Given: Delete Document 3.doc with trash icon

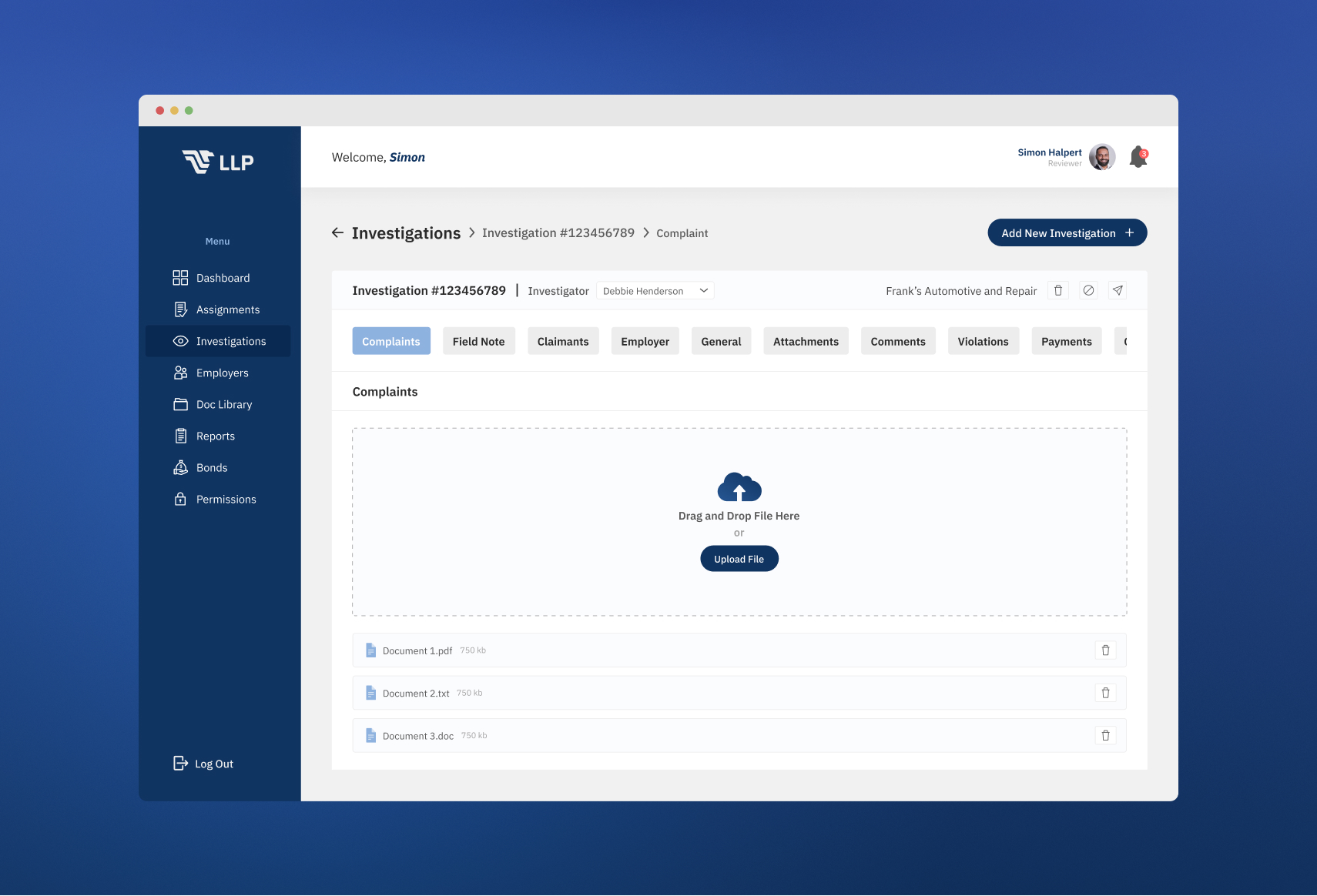Looking at the screenshot, I should tap(1105, 736).
